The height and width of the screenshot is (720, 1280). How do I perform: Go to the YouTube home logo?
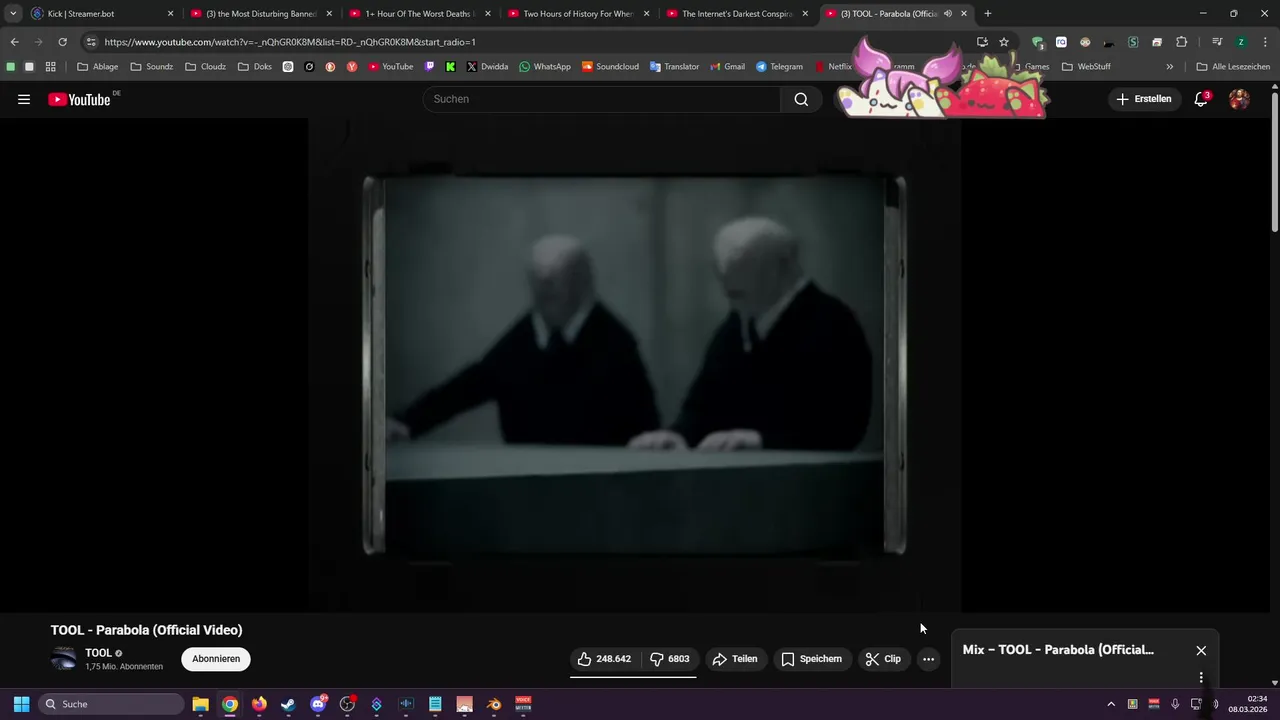pyautogui.click(x=80, y=99)
